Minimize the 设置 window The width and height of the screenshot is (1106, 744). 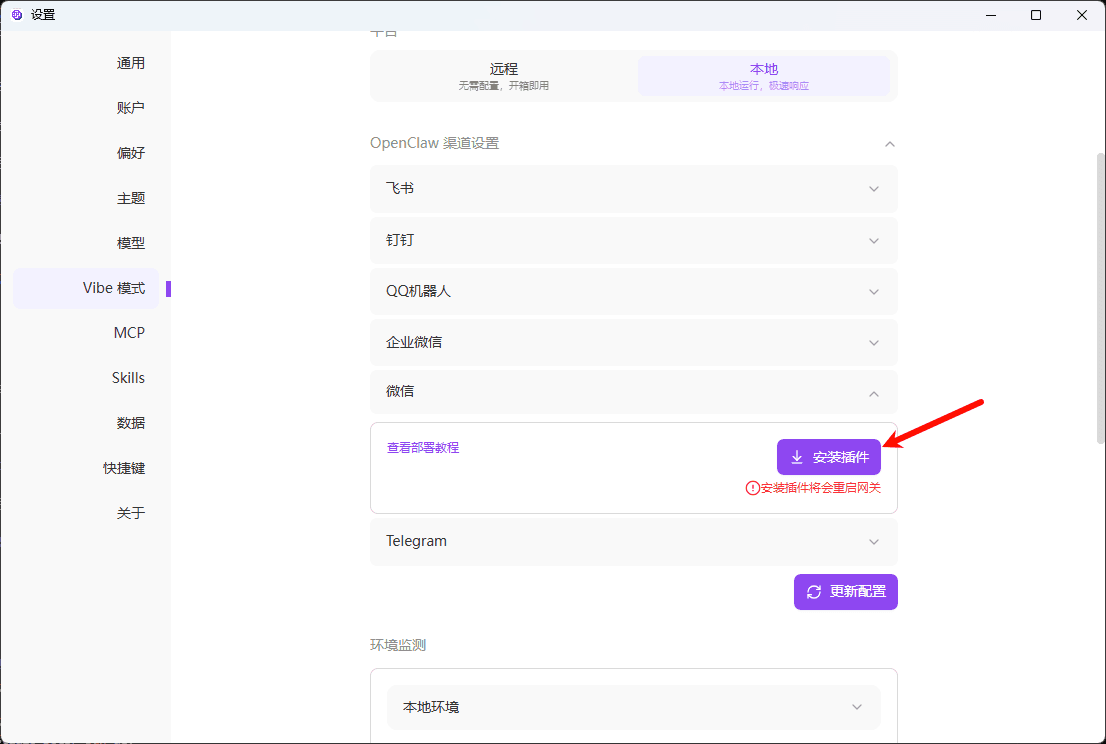coord(990,15)
